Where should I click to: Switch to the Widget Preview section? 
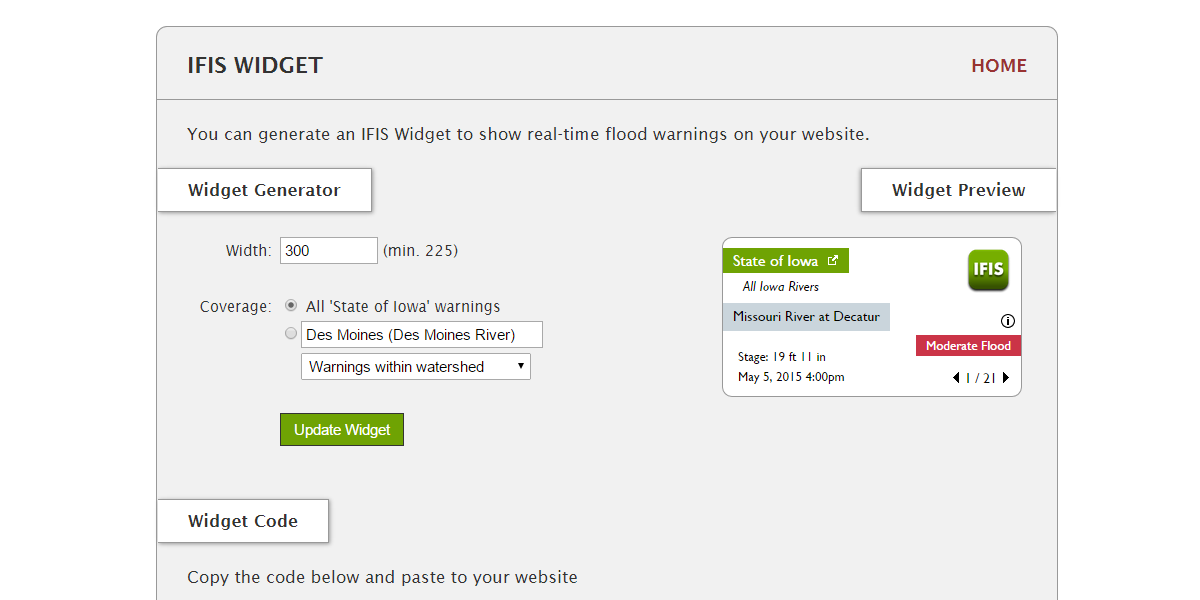[957, 189]
